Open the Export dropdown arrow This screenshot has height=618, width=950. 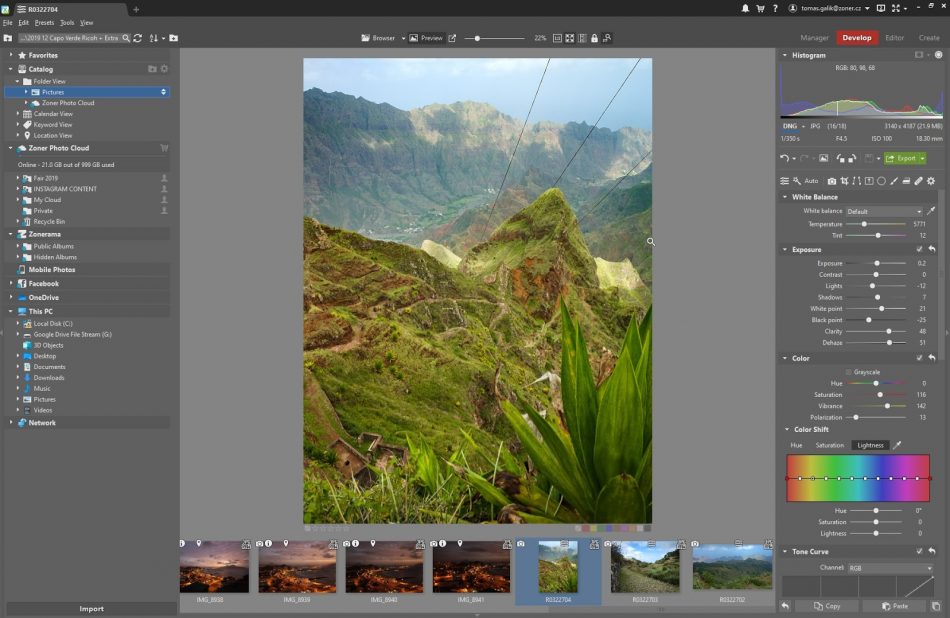pyautogui.click(x=923, y=158)
